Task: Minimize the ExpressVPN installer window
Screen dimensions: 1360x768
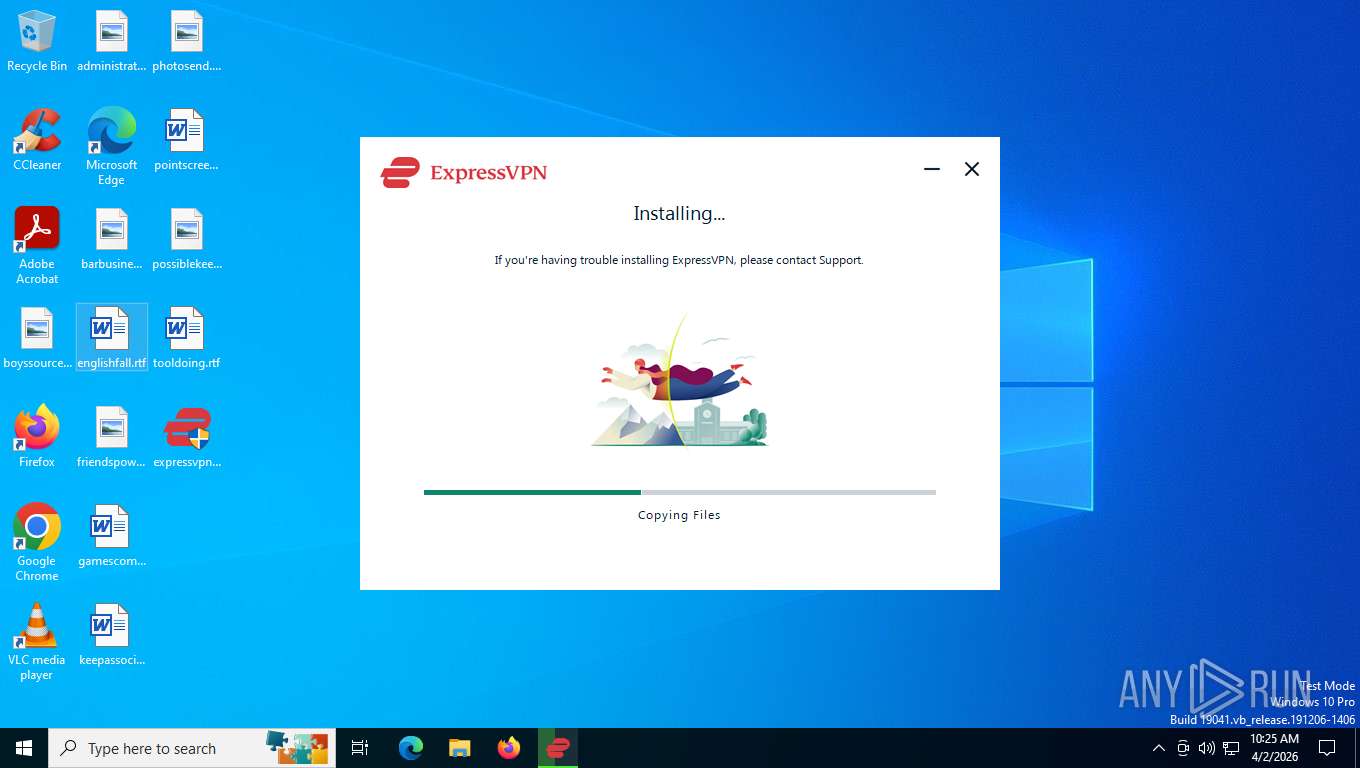Action: pos(932,169)
